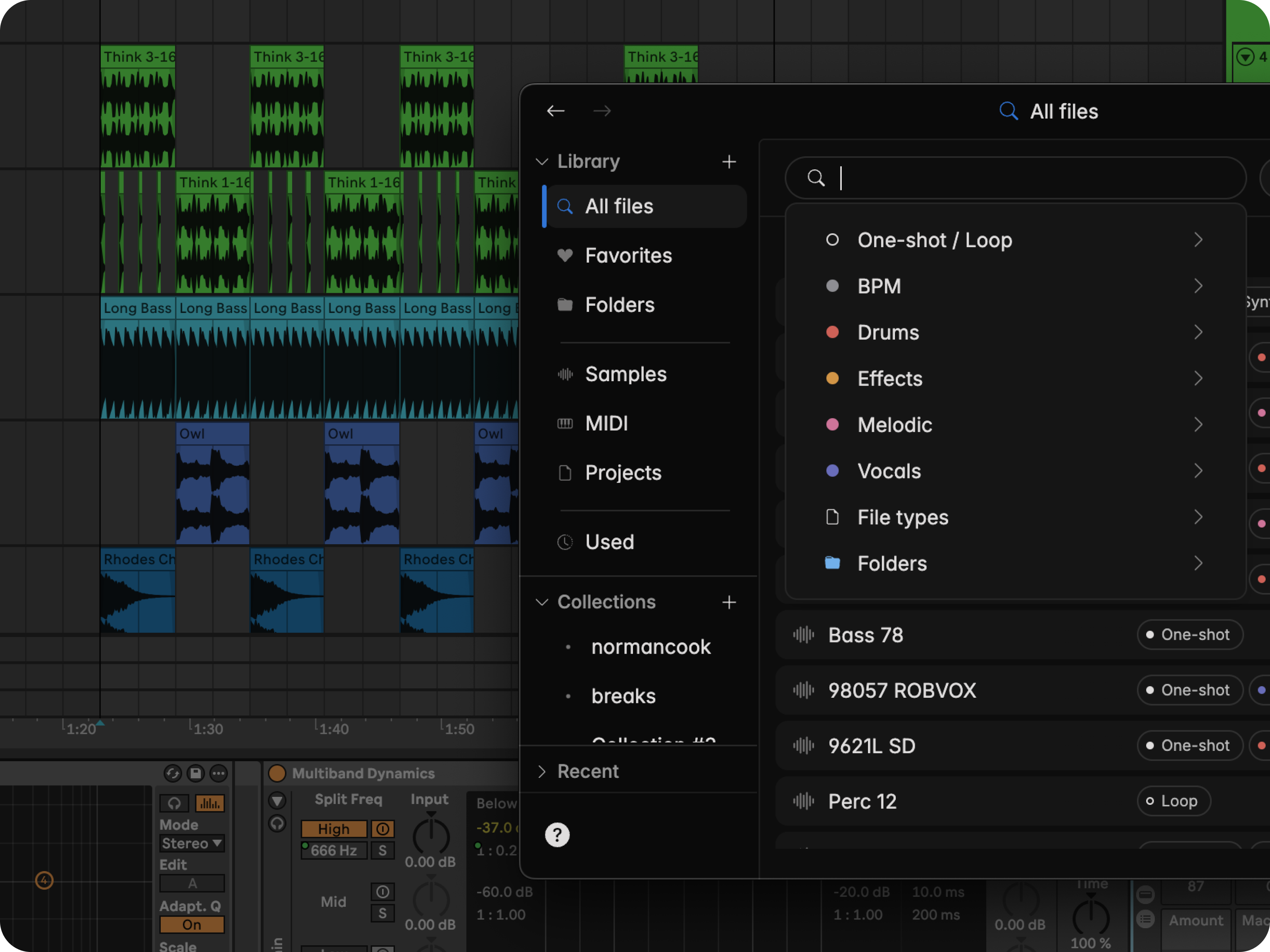The image size is (1270, 952).
Task: Toggle the spectrum analyzer display button
Action: [210, 803]
